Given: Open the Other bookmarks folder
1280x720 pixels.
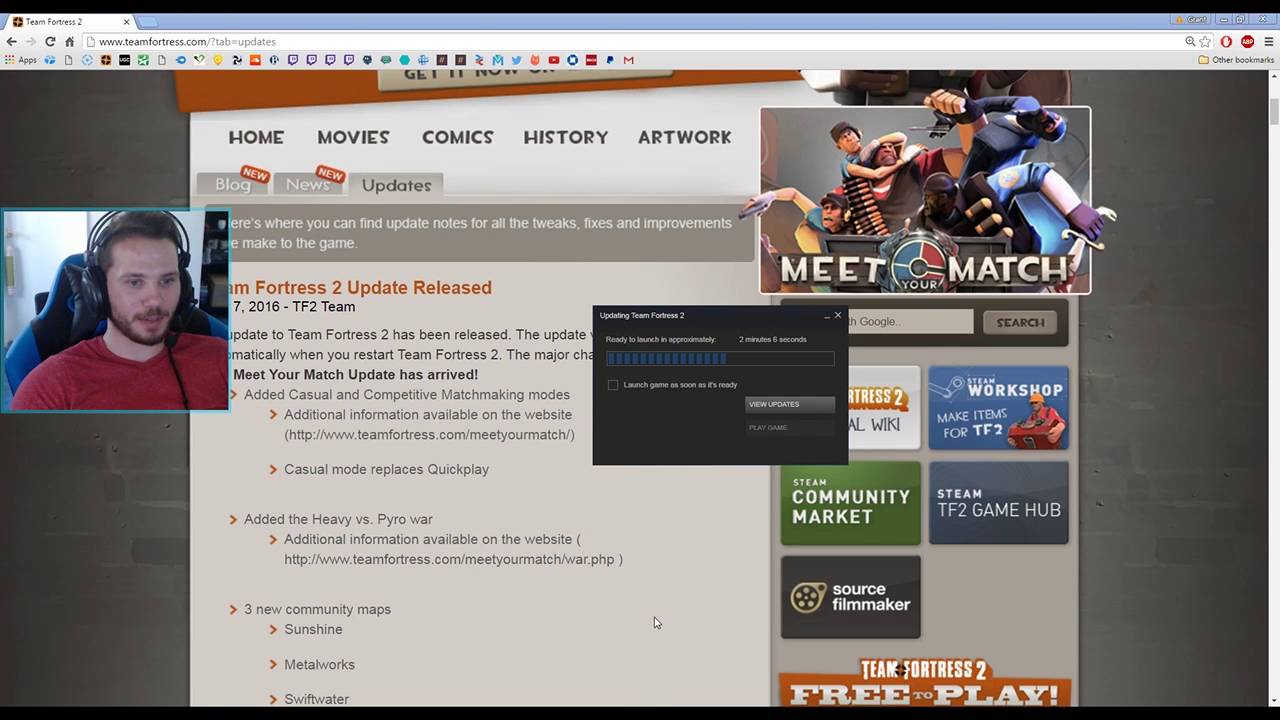Looking at the screenshot, I should pos(1236,60).
